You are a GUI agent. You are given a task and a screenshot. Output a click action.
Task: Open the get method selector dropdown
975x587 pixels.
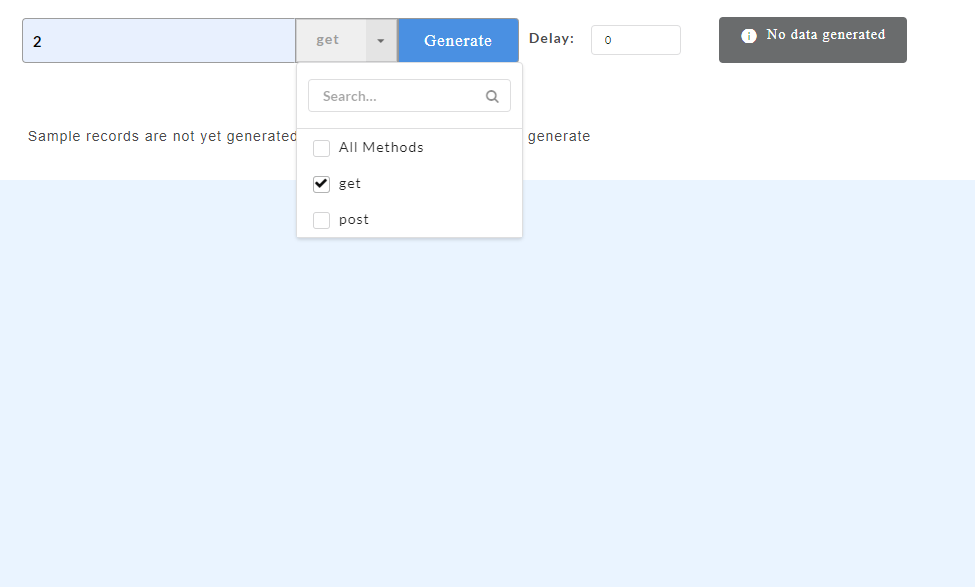pos(346,40)
